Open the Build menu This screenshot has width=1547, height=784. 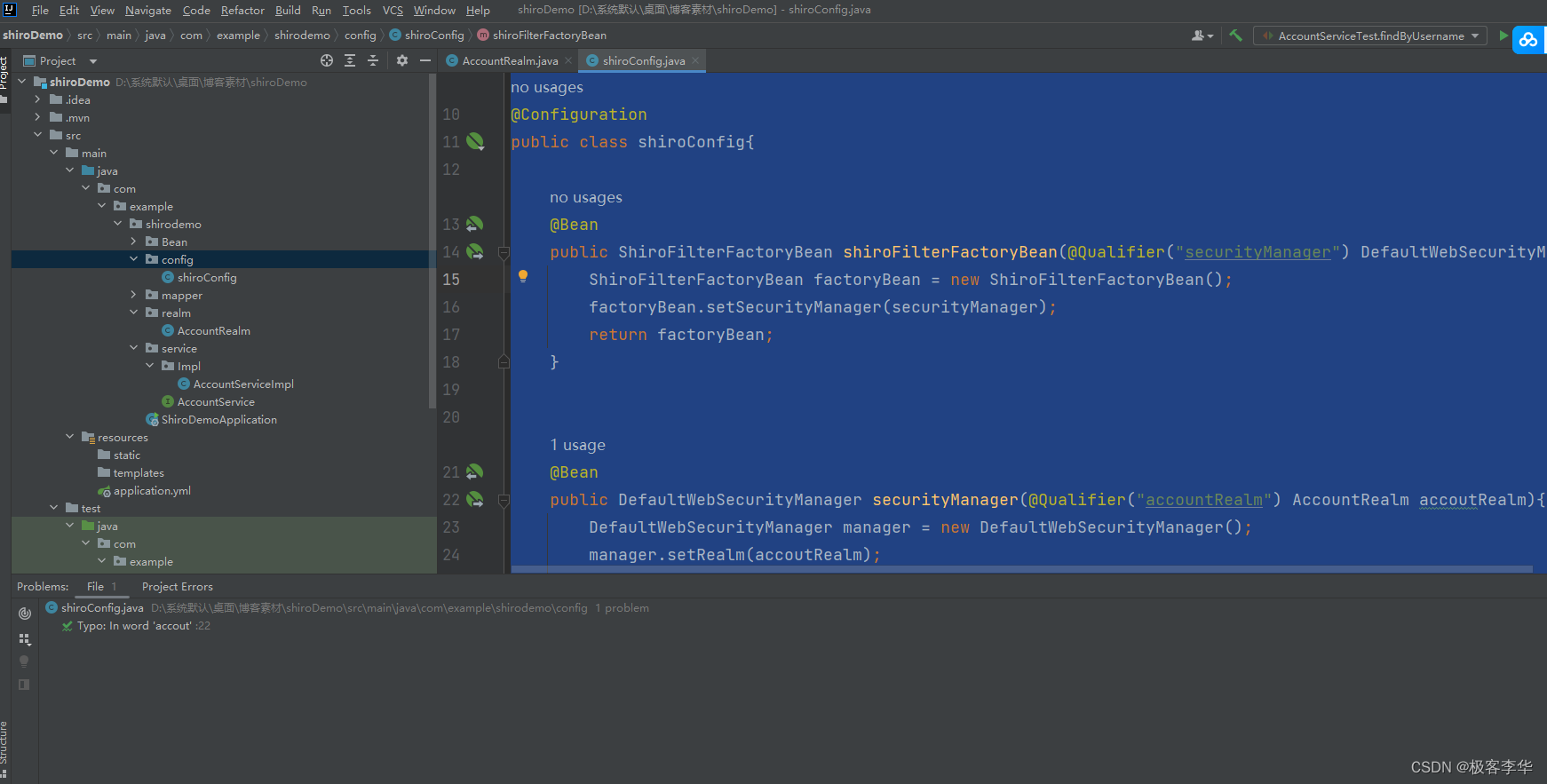(288, 11)
